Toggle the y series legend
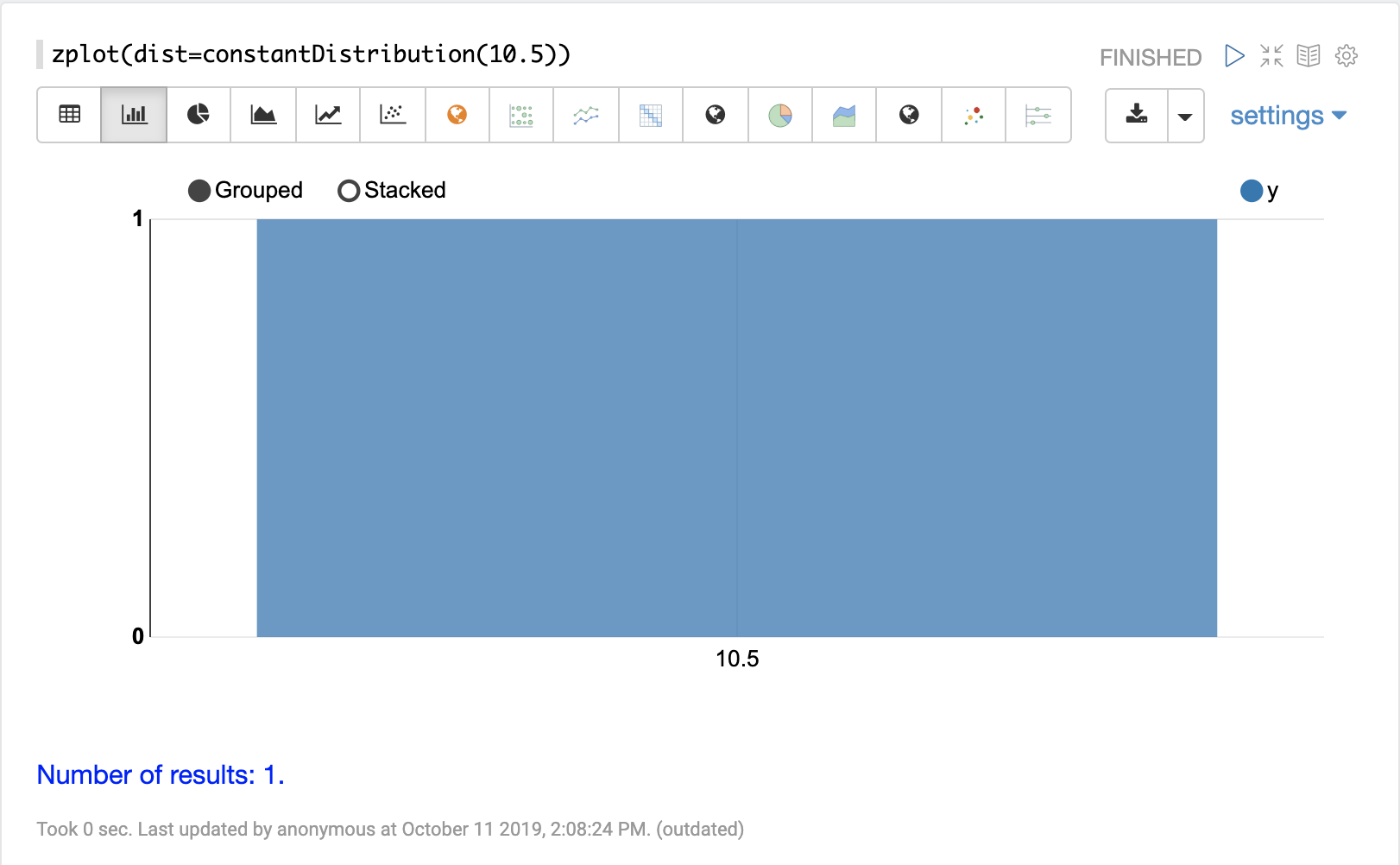1400x865 pixels. [x=1252, y=191]
